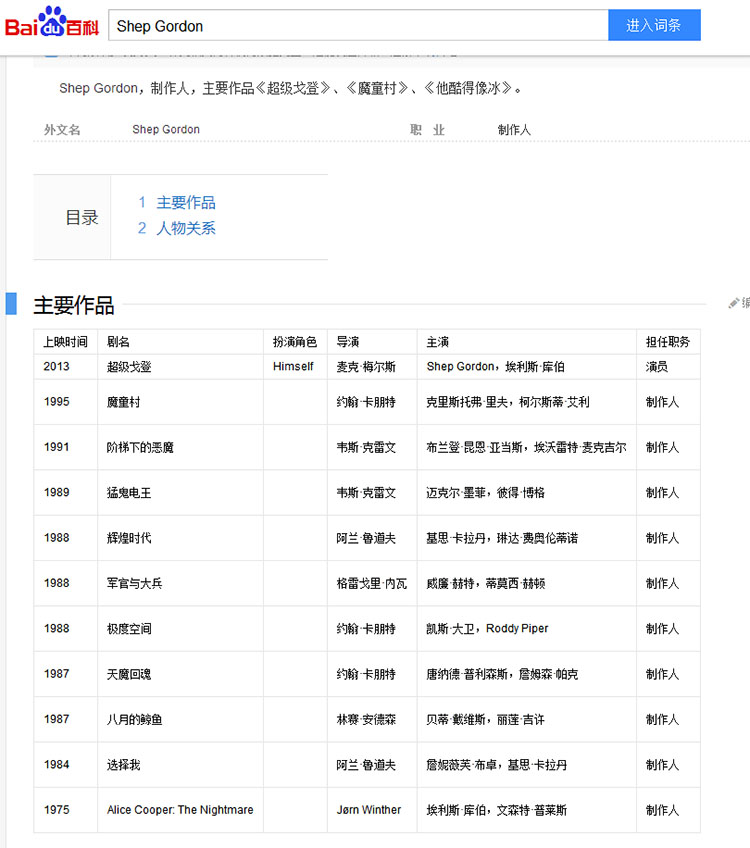Viewport: 750px width, 848px height.
Task: Click the 主要作品 section heading
Action: tap(74, 305)
